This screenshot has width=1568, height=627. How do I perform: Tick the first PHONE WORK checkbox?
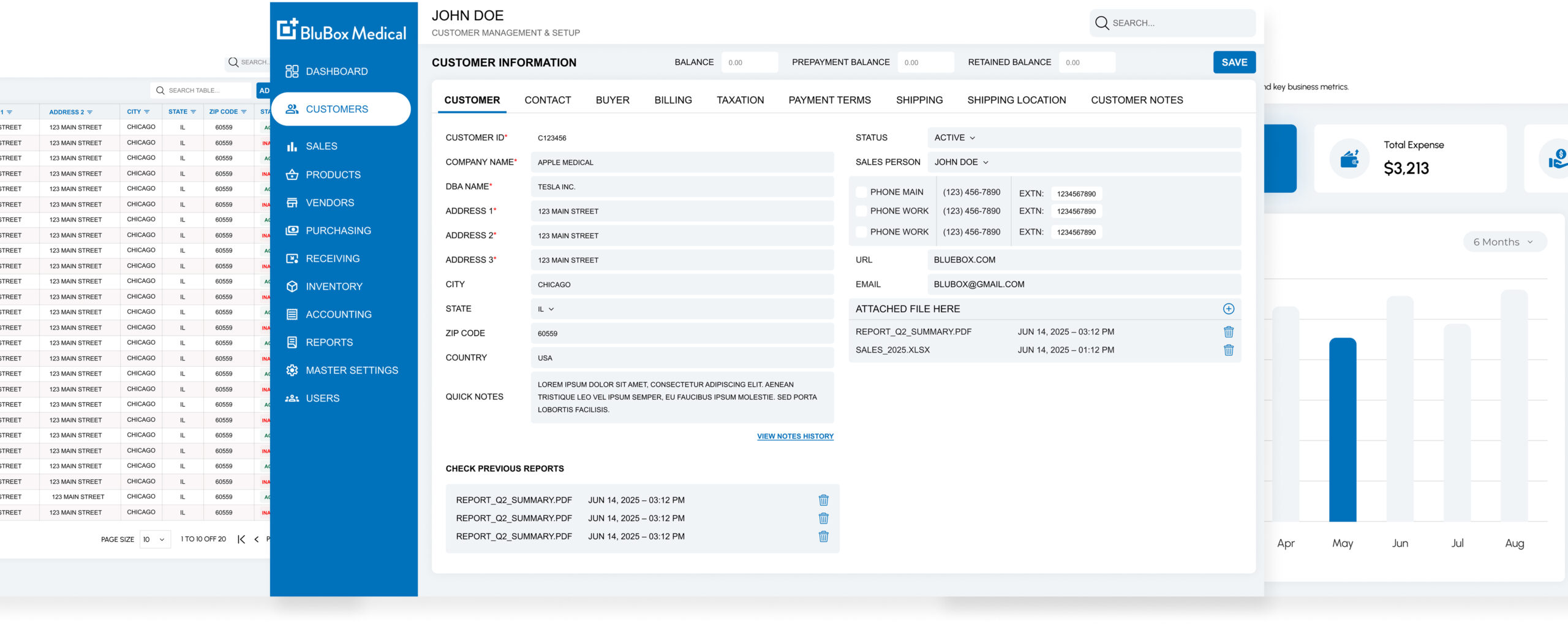coord(861,211)
